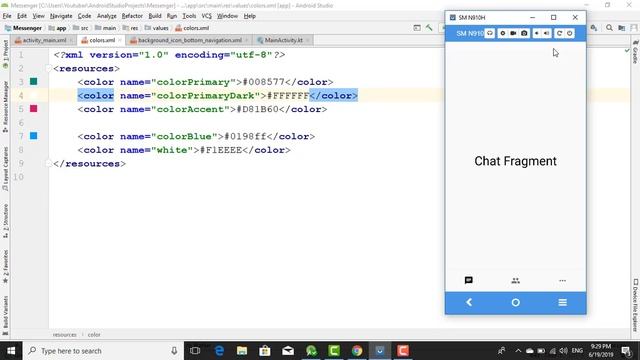Click run configuration icon left of hammer
640x360 pixels.
pos(417,28)
